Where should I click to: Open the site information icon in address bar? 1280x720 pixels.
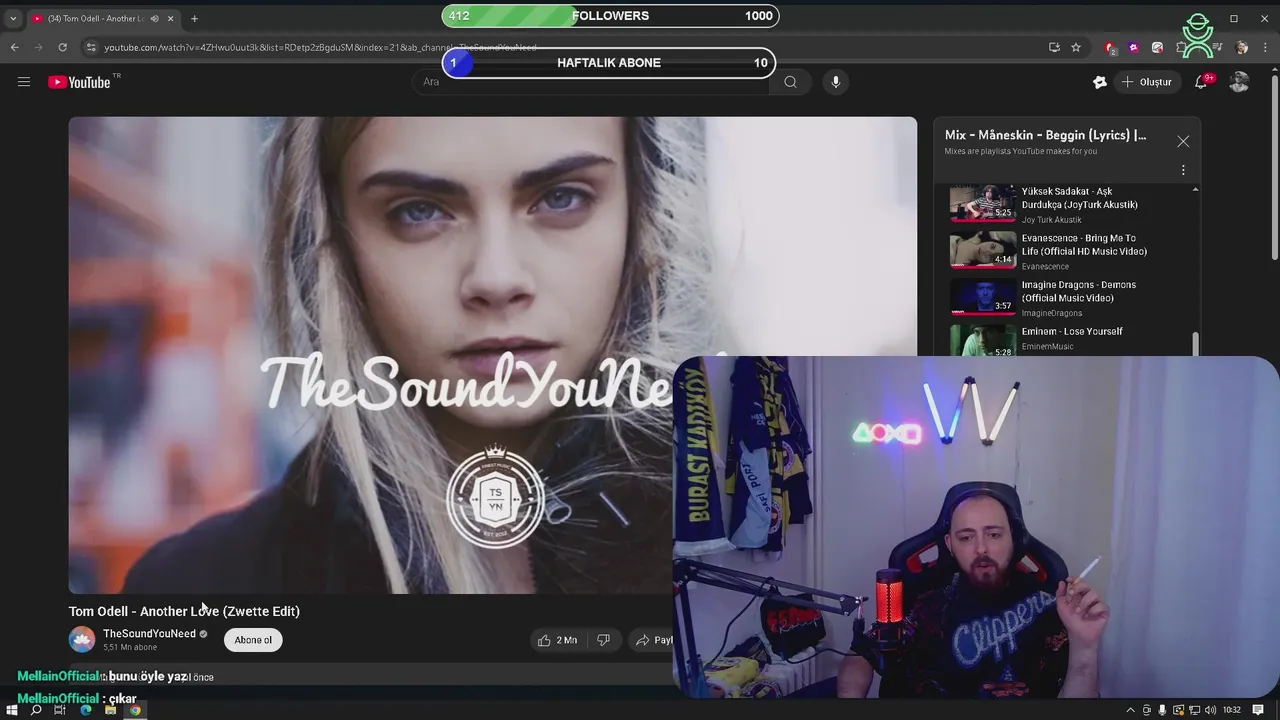click(x=91, y=47)
